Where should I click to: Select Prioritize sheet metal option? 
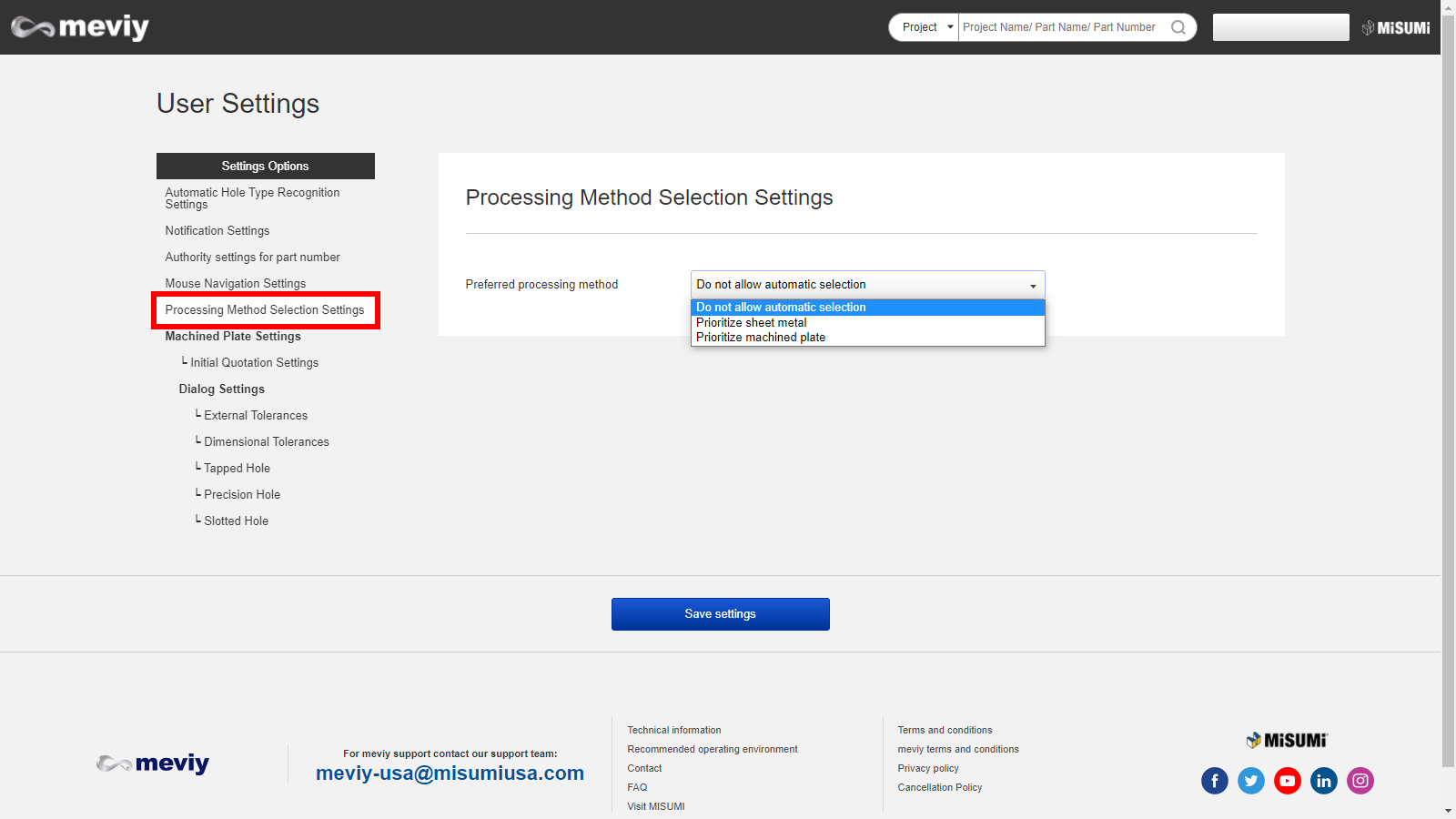868,323
